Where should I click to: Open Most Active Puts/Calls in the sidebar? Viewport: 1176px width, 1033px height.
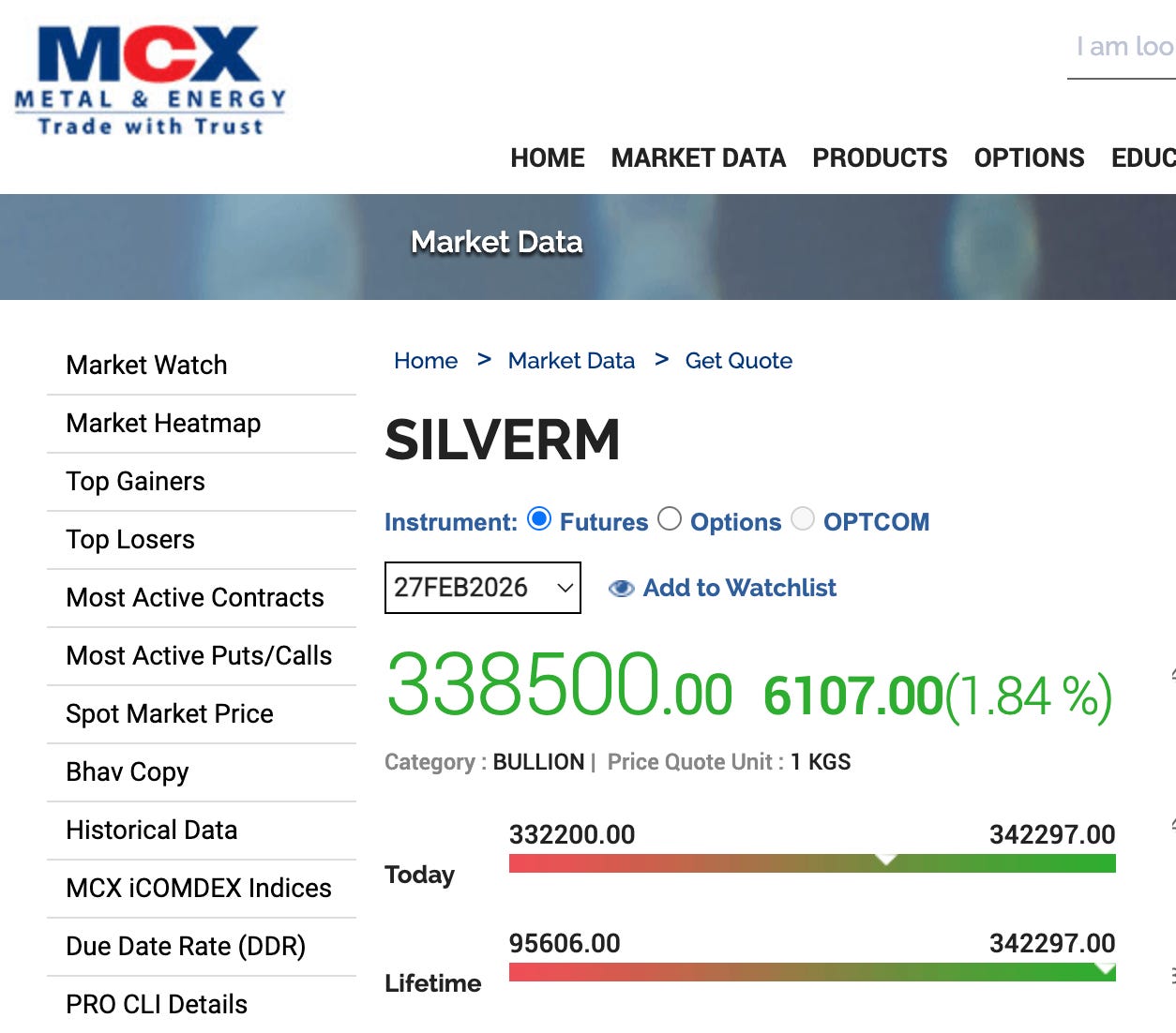202,656
